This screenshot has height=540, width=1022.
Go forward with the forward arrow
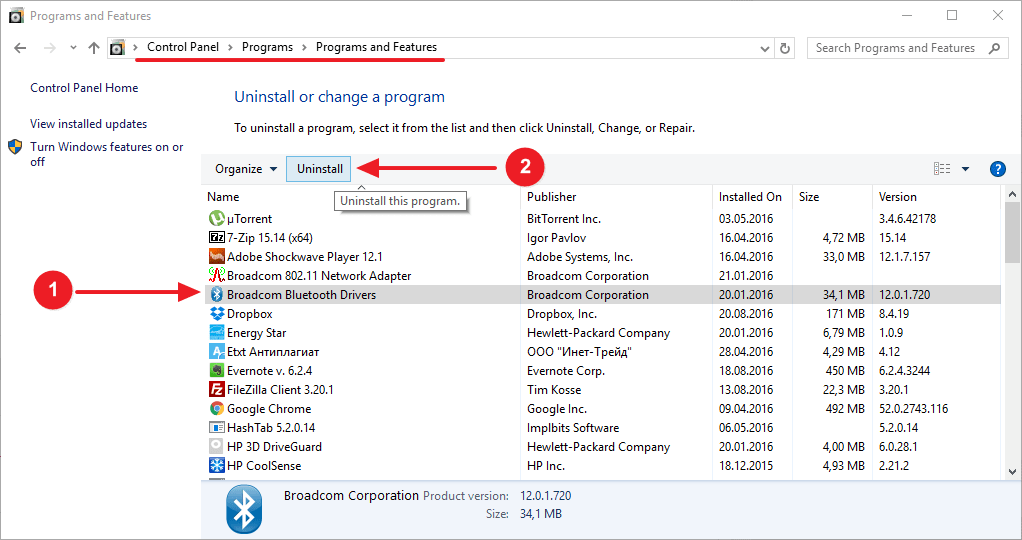click(50, 48)
